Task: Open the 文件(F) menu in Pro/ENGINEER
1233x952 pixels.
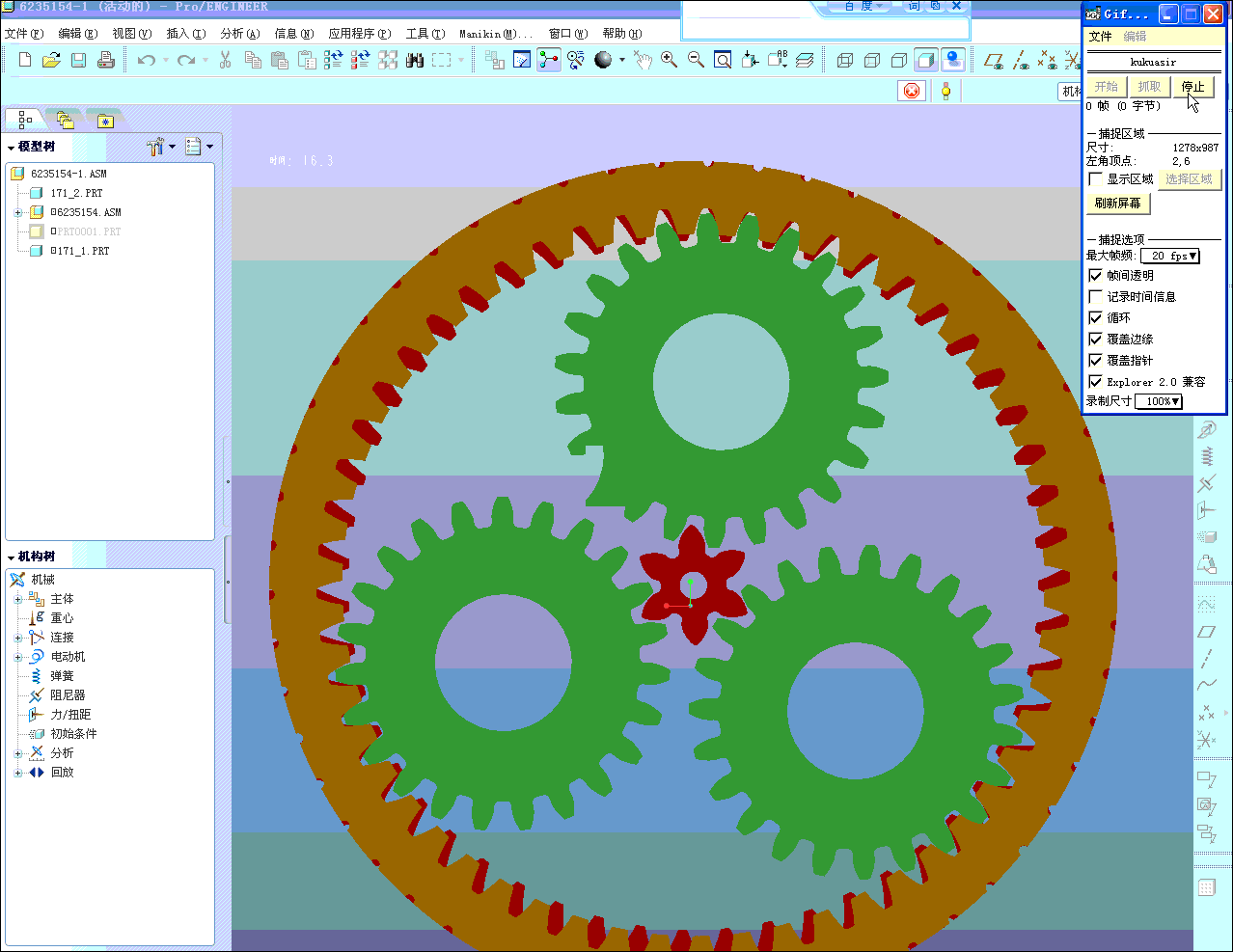Action: tap(24, 34)
